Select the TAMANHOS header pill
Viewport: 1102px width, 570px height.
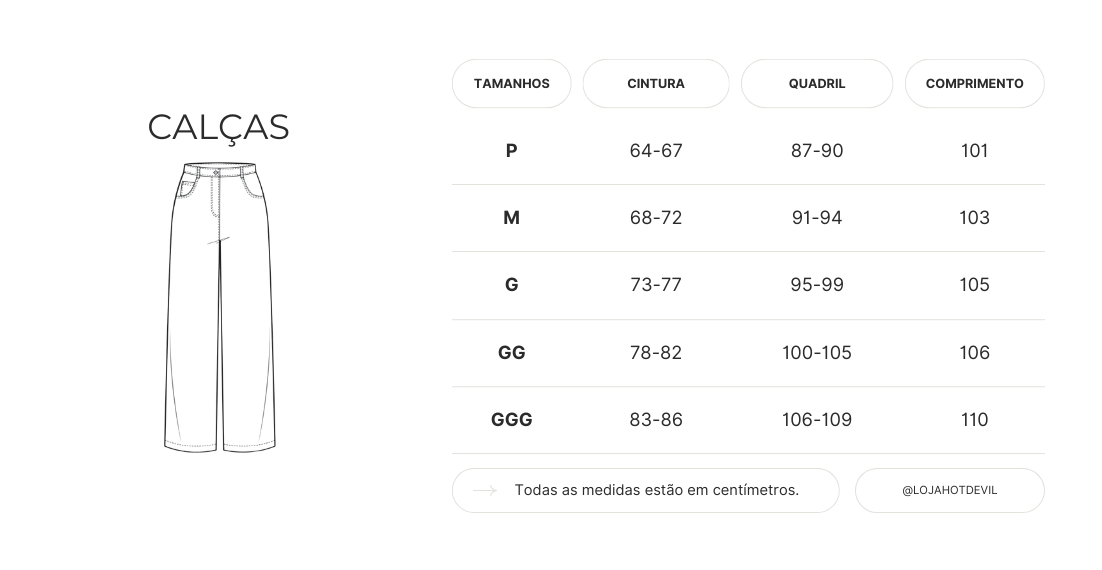pyautogui.click(x=511, y=84)
